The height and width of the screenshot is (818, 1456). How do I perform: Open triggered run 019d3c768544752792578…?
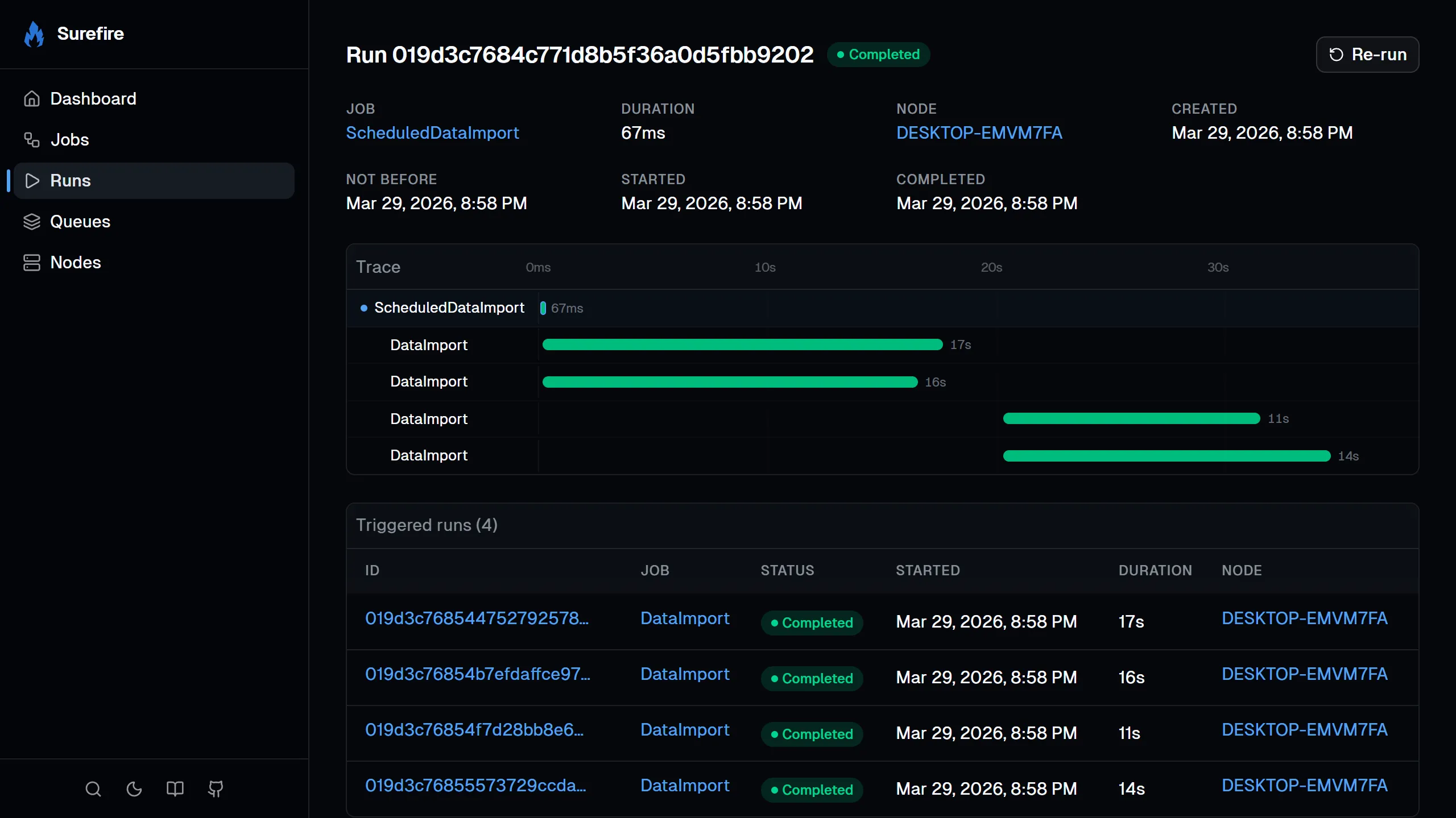point(477,618)
